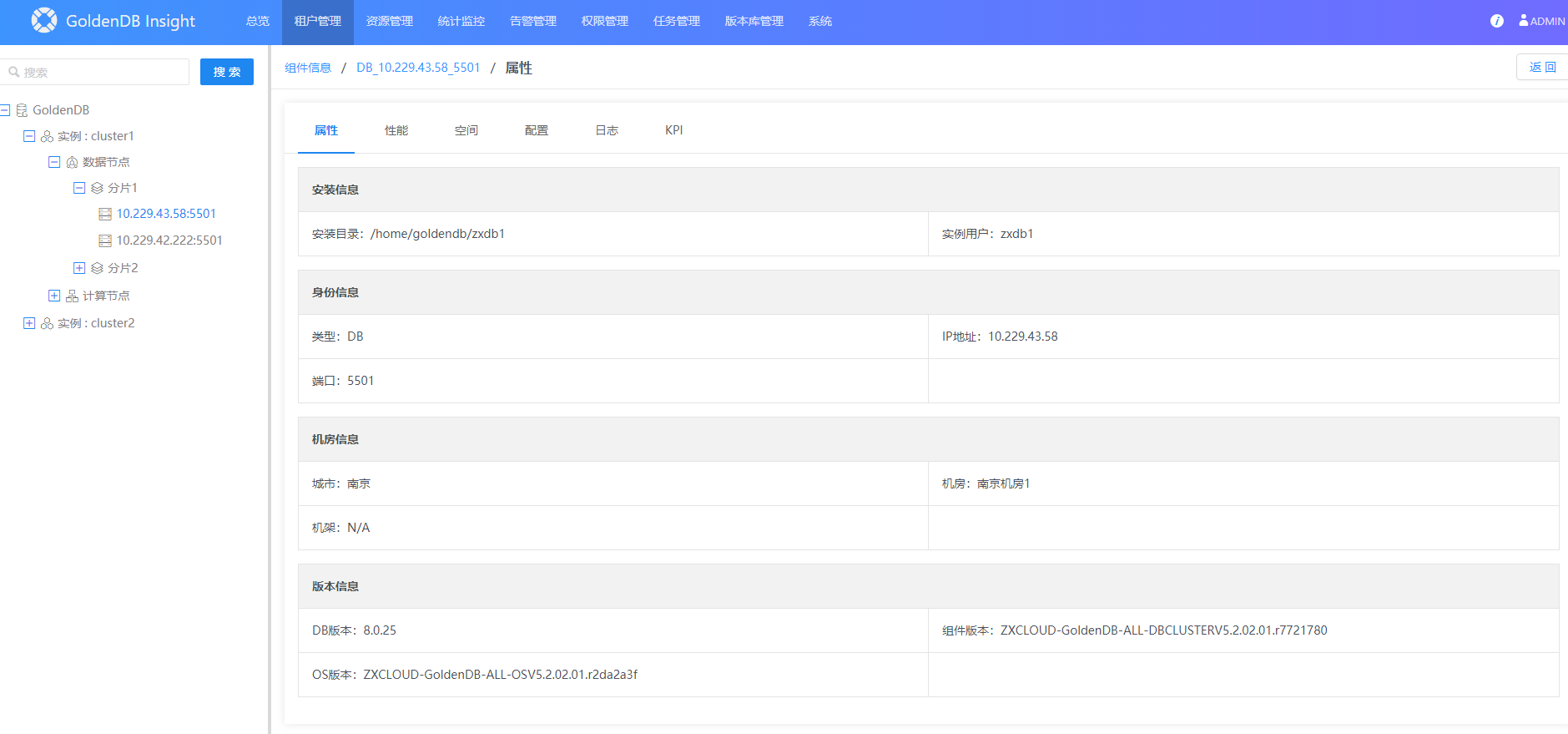Screen dimensions: 1568x734
Task: Click the 分片2 layers icon
Action: click(x=97, y=268)
